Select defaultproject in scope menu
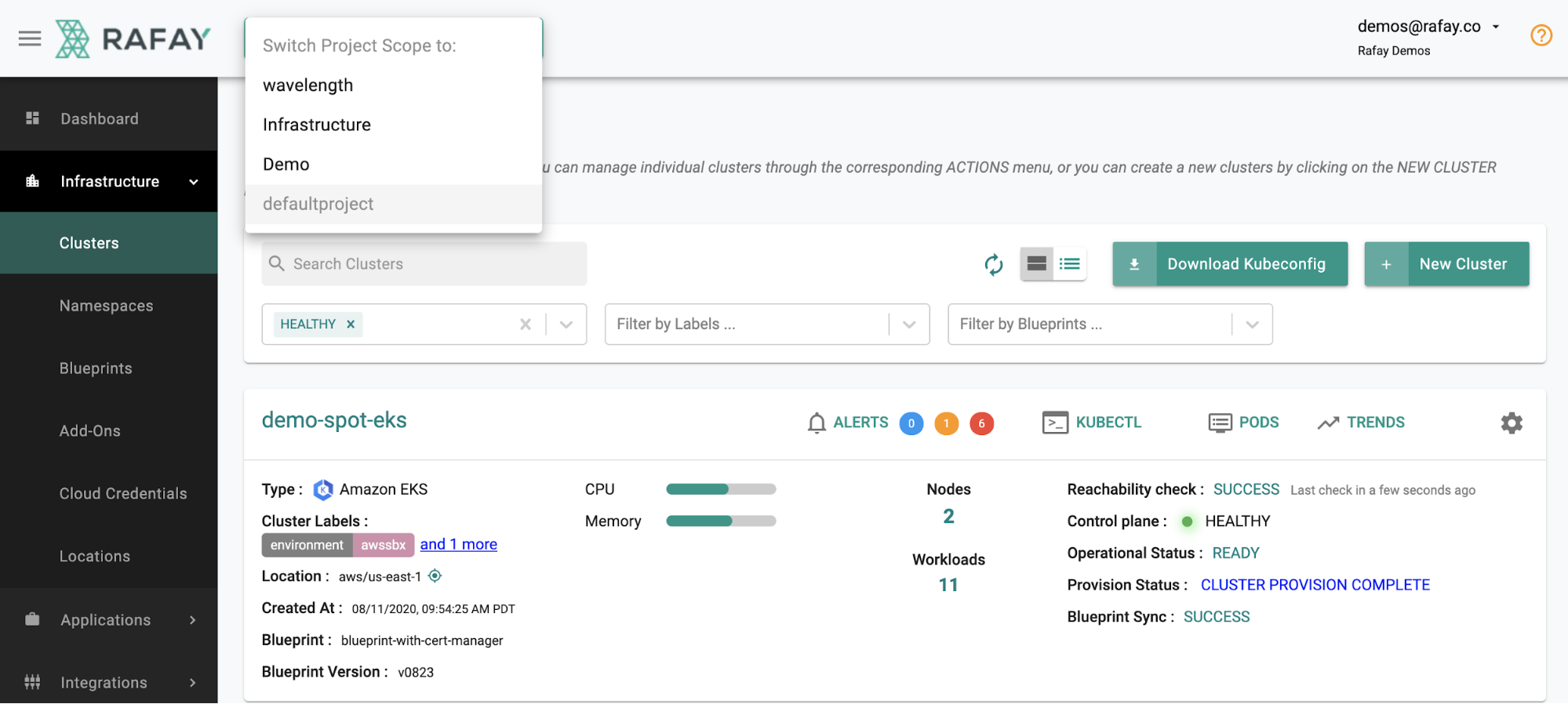This screenshot has height=704, width=1568. (394, 204)
